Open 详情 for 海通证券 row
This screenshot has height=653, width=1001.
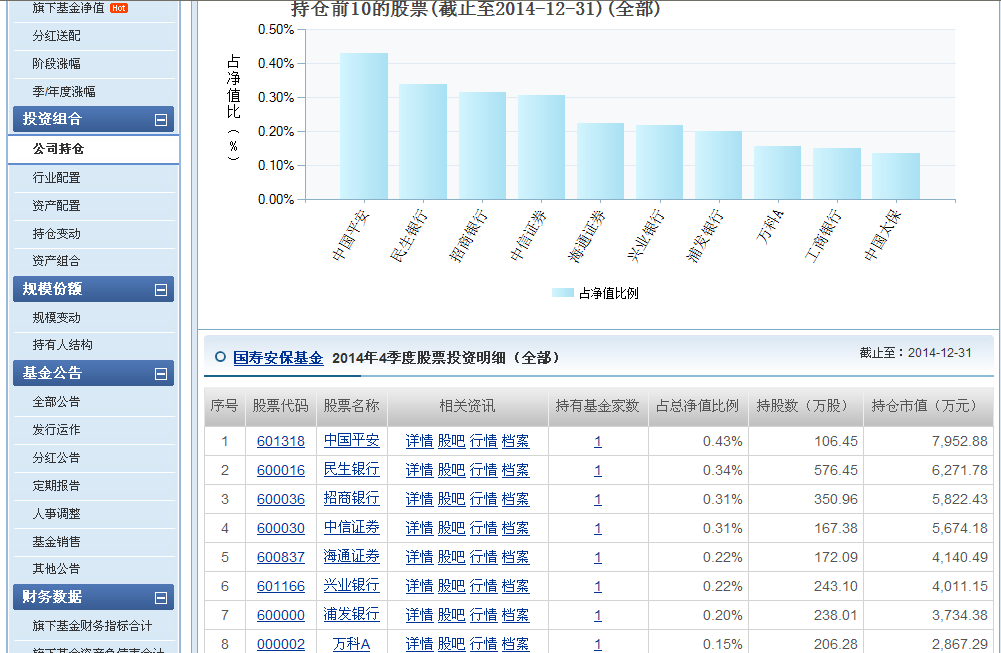coord(419,558)
